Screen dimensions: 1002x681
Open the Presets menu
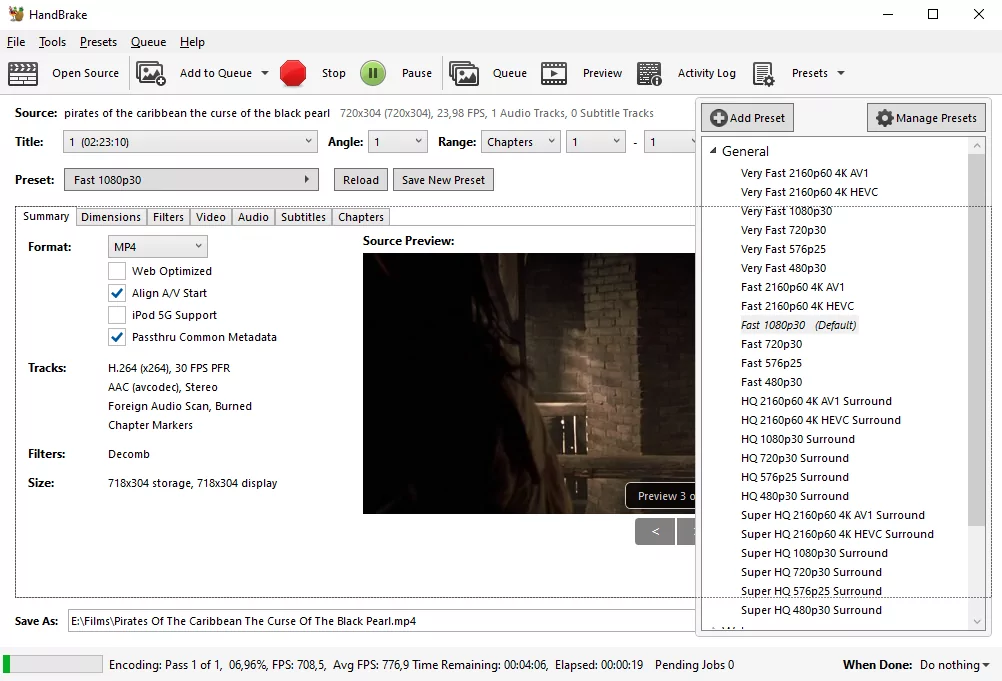[98, 42]
